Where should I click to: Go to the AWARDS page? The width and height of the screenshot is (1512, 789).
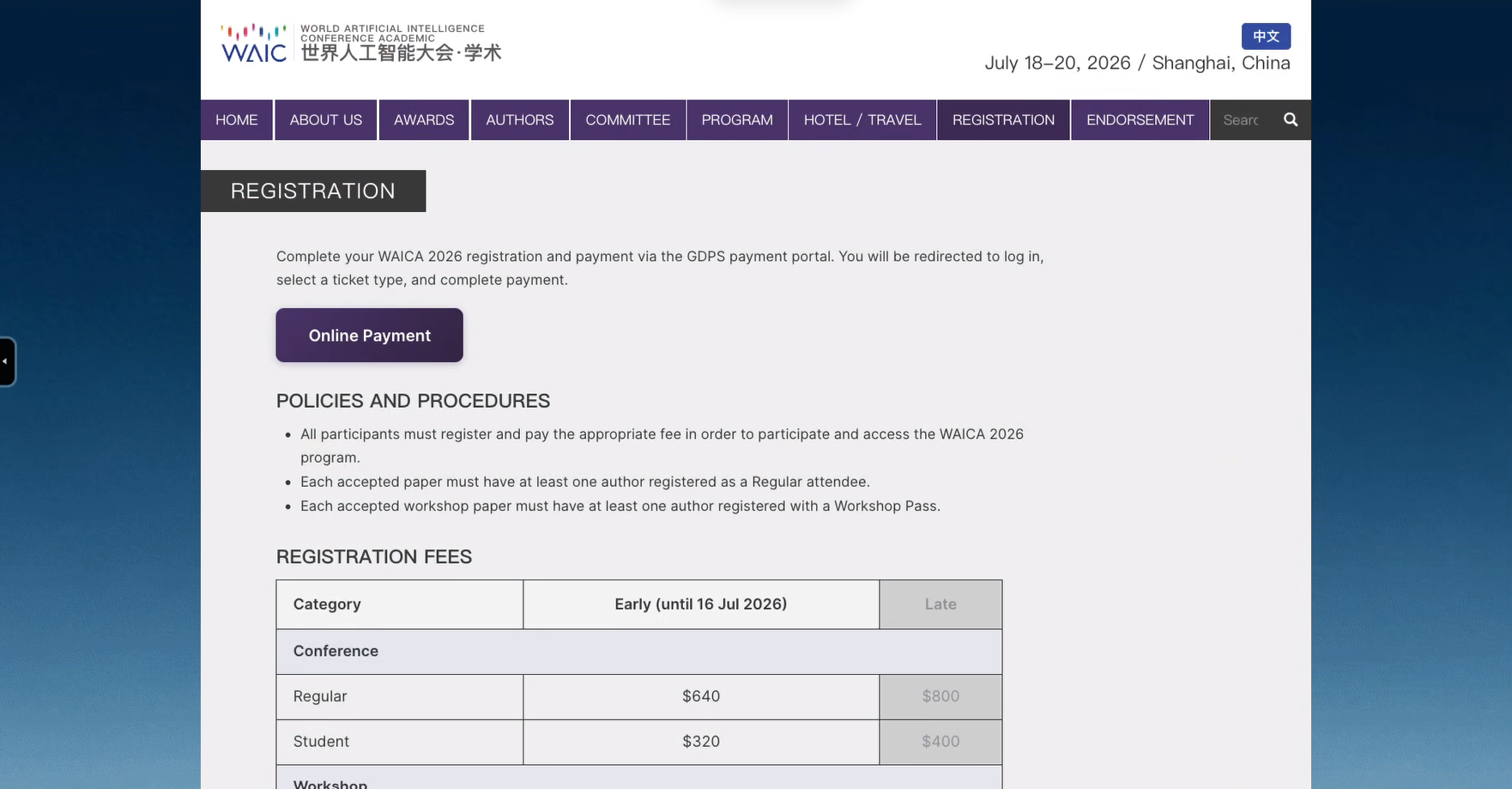point(424,119)
